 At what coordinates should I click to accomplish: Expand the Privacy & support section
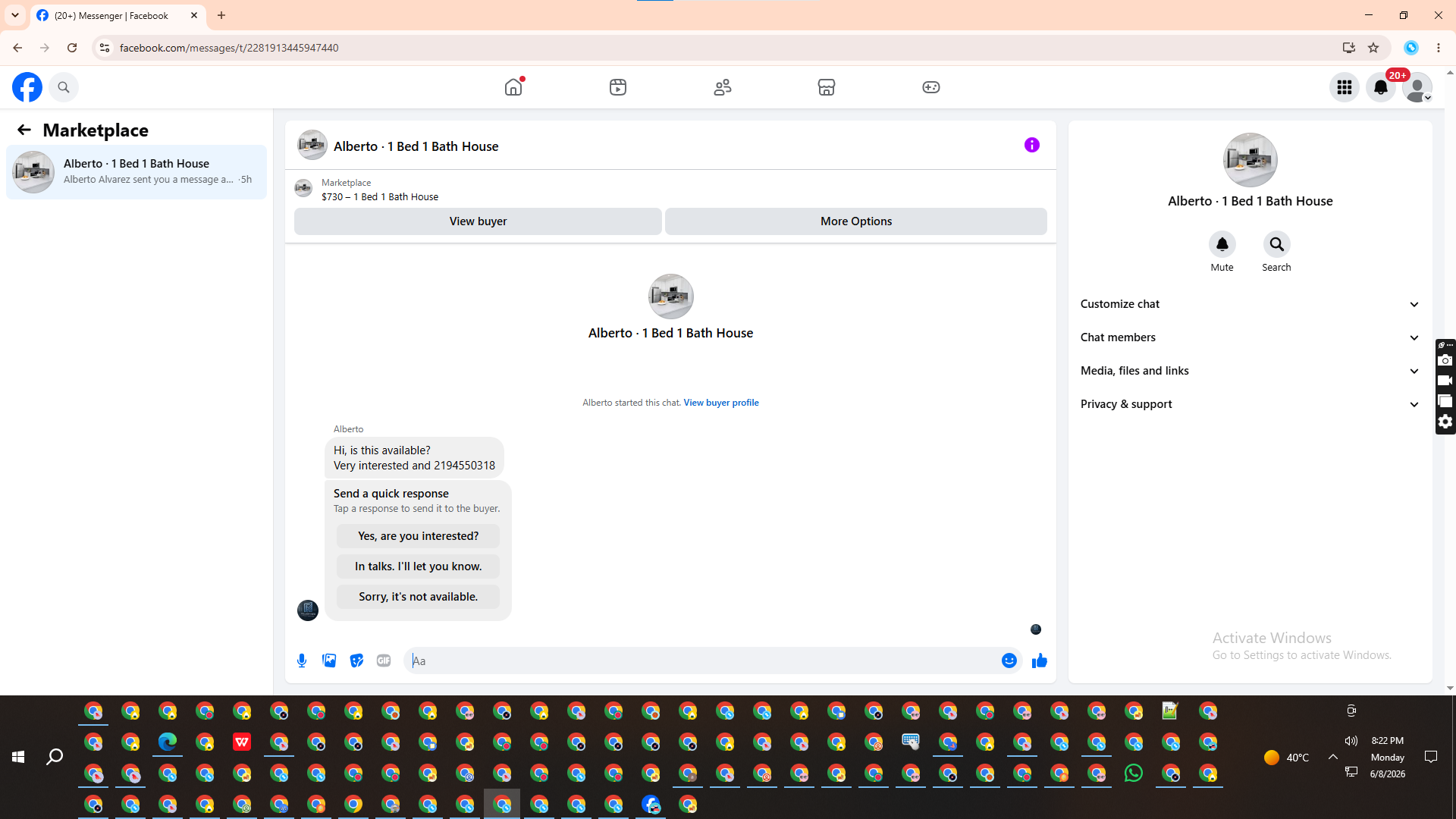(1250, 404)
